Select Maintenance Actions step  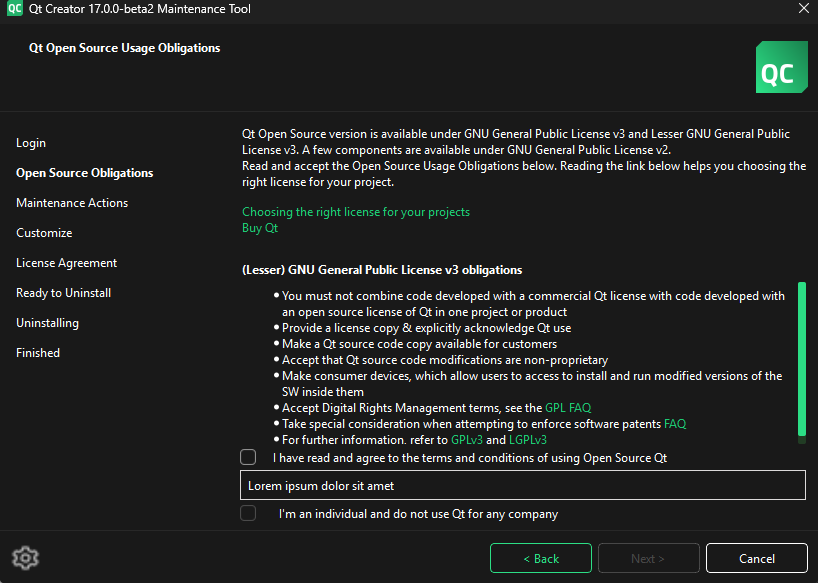coord(72,203)
